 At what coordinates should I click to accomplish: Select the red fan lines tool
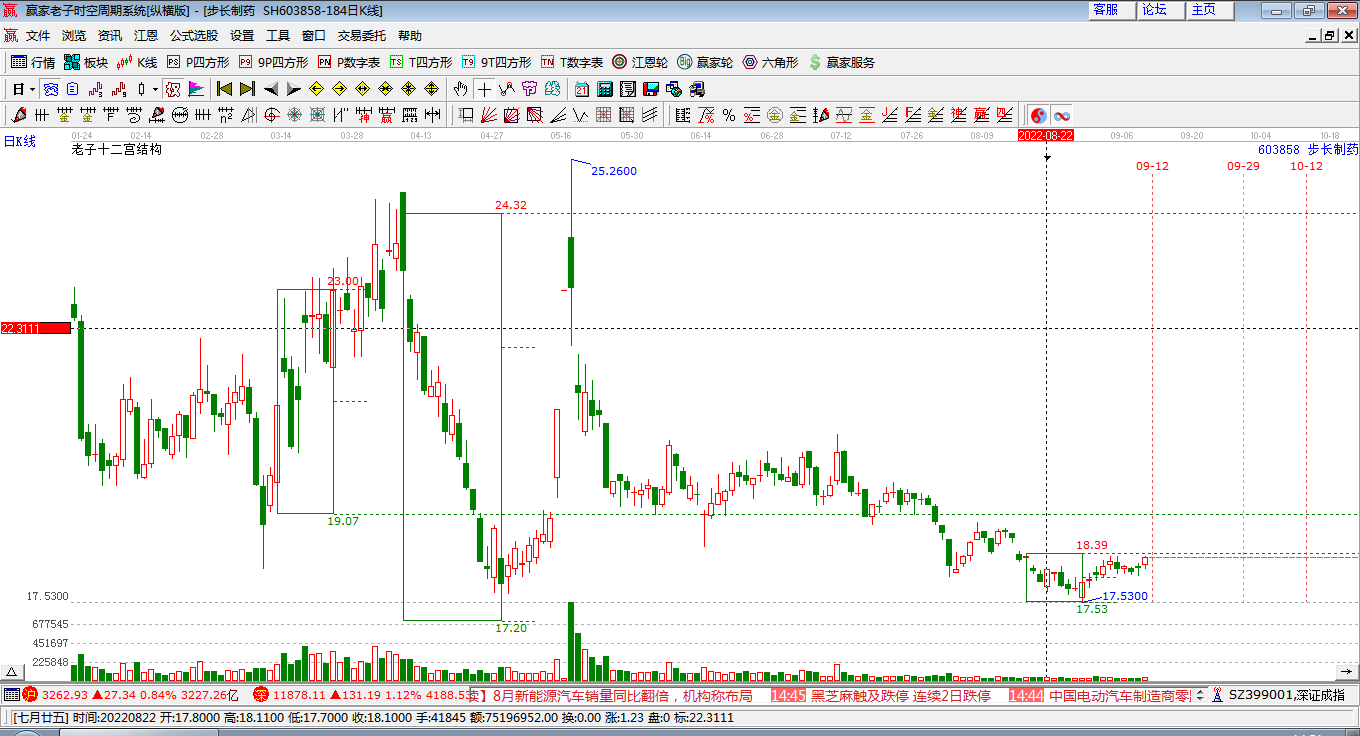tap(489, 115)
